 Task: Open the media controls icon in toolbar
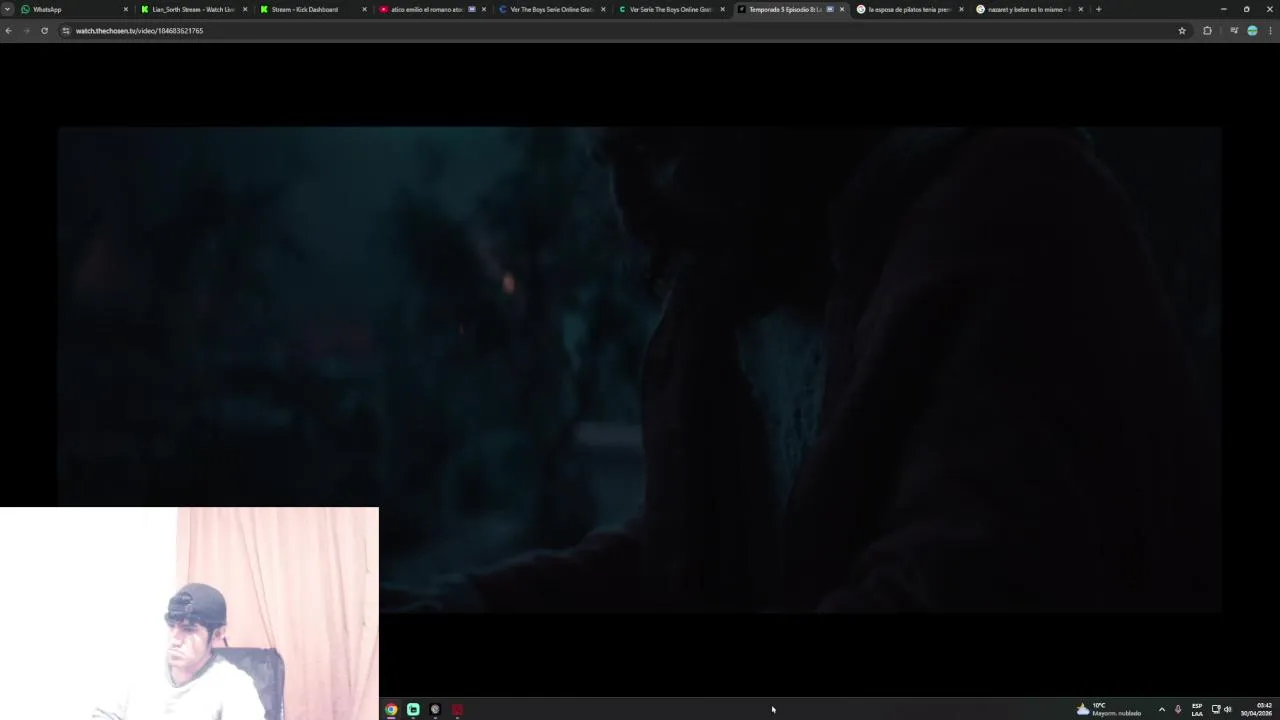(1234, 31)
